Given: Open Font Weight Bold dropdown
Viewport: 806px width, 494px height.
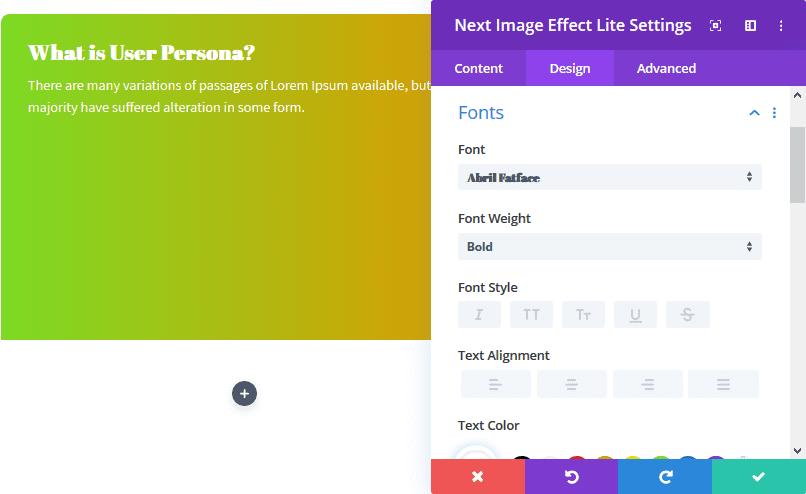Looking at the screenshot, I should pyautogui.click(x=610, y=247).
